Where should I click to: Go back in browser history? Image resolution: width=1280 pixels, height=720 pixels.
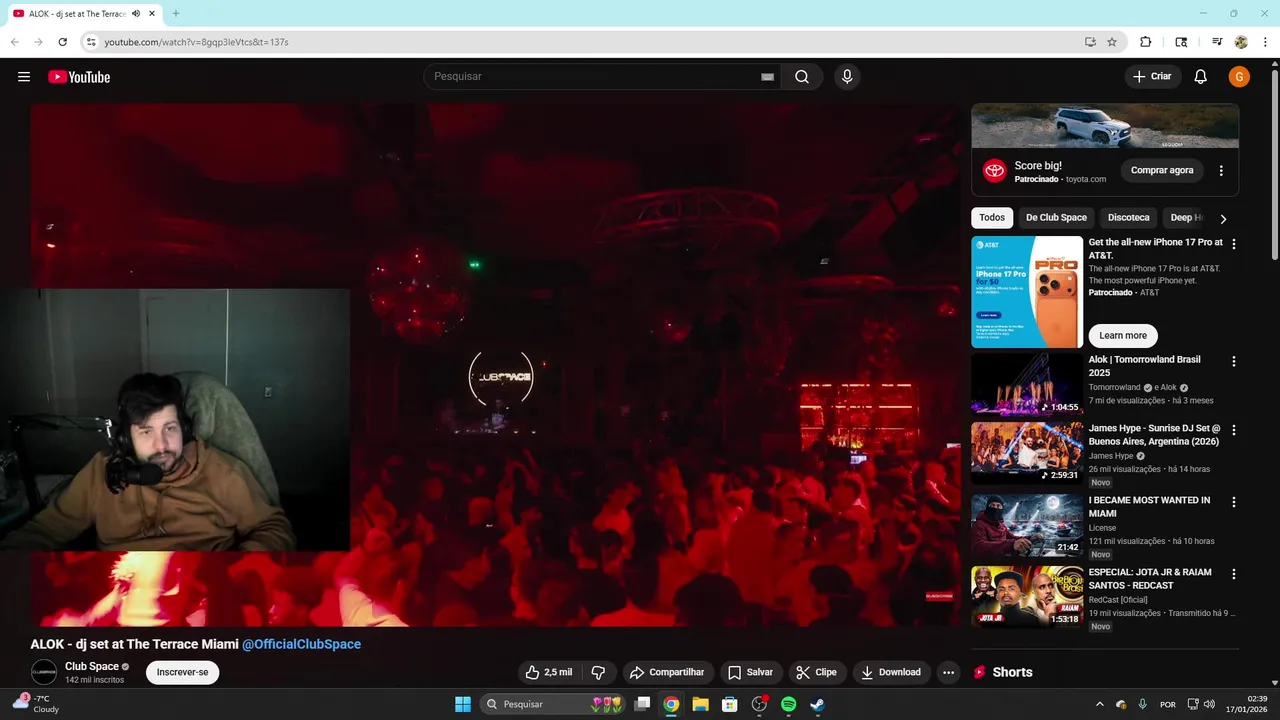(x=14, y=42)
